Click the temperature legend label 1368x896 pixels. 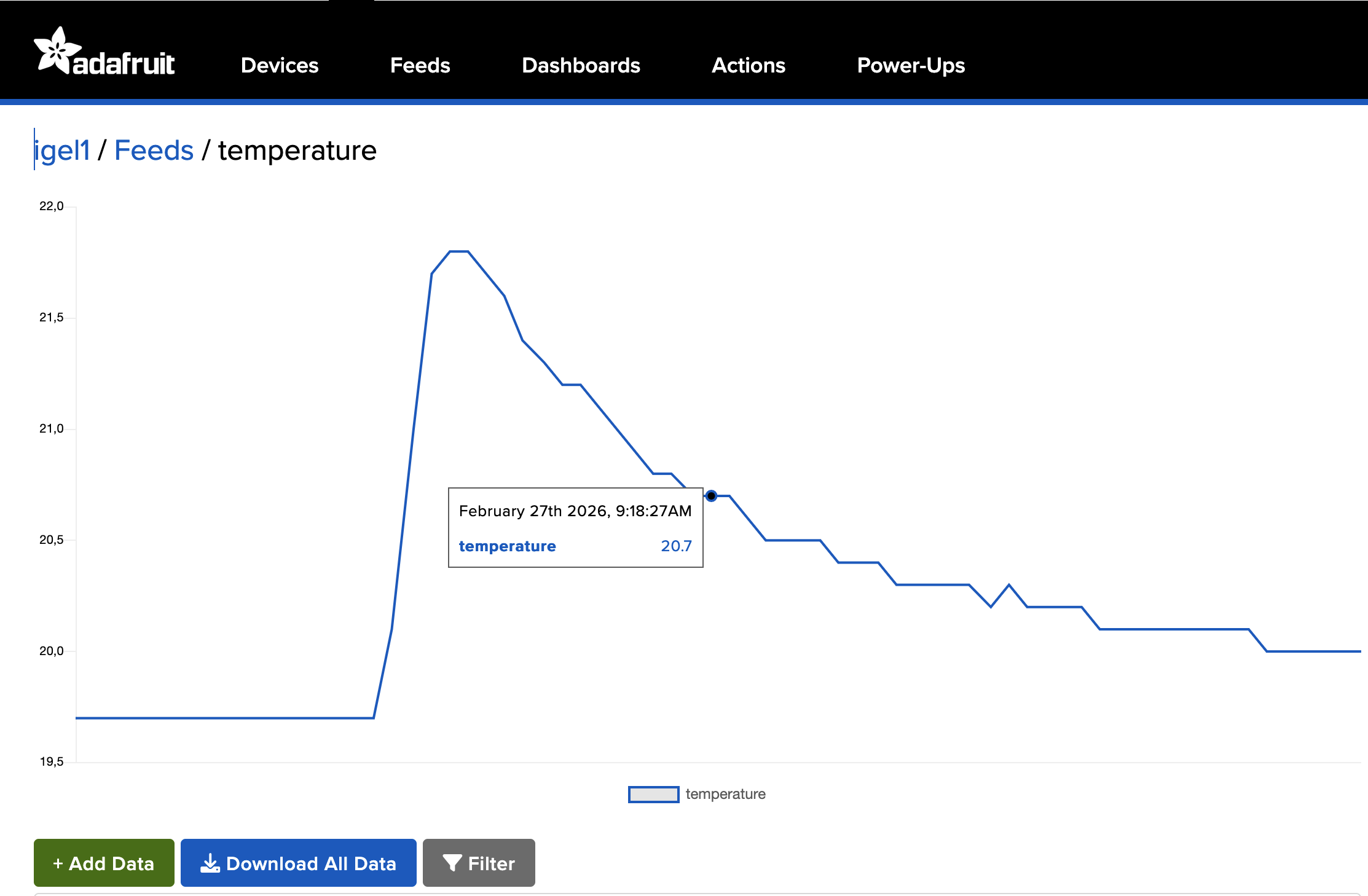click(x=725, y=794)
